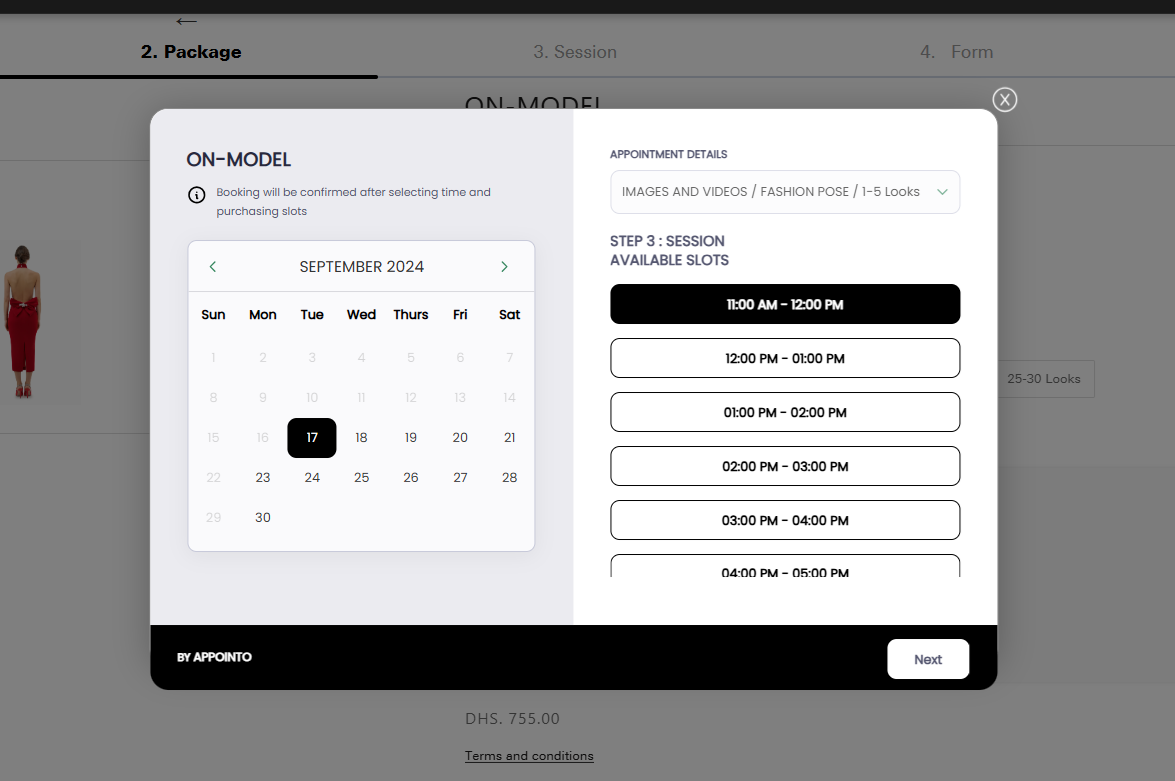
Task: Close the booking popup with X icon
Action: tap(1004, 99)
